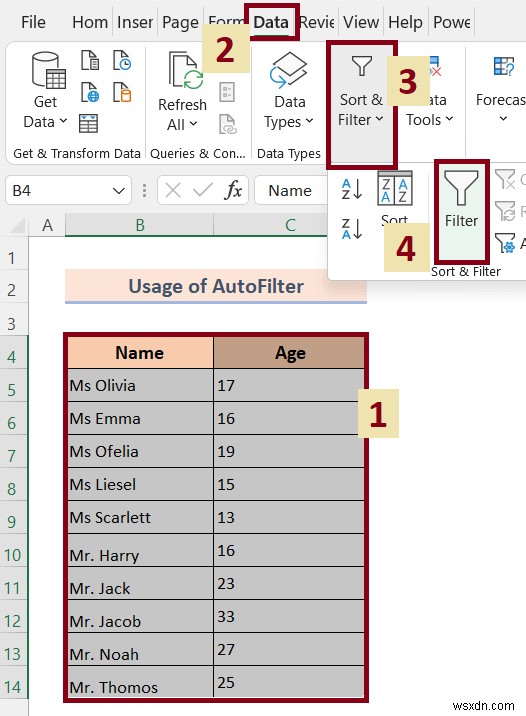Open the View ribbon tab
The image size is (526, 716).
coord(361,22)
